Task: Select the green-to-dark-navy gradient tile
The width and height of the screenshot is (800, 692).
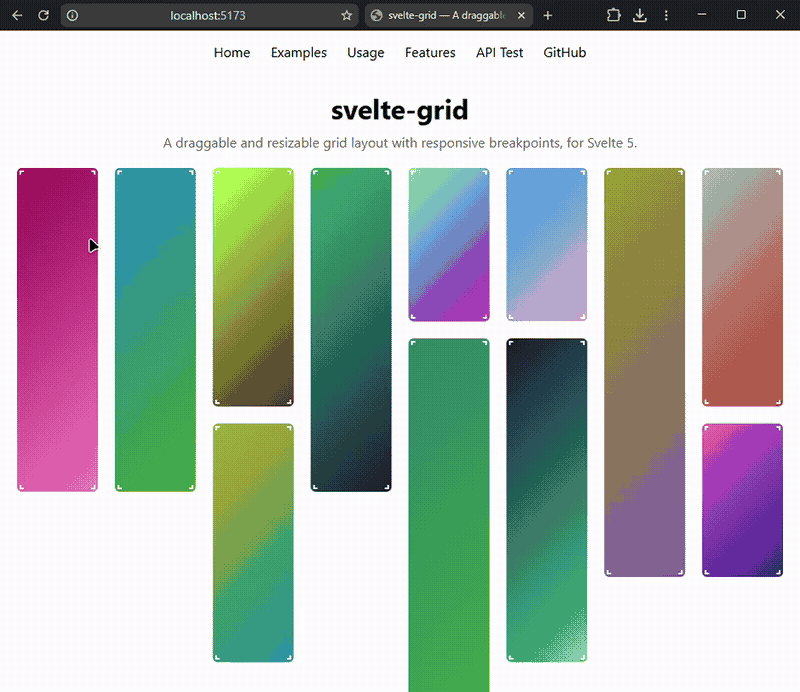Action: [x=351, y=330]
